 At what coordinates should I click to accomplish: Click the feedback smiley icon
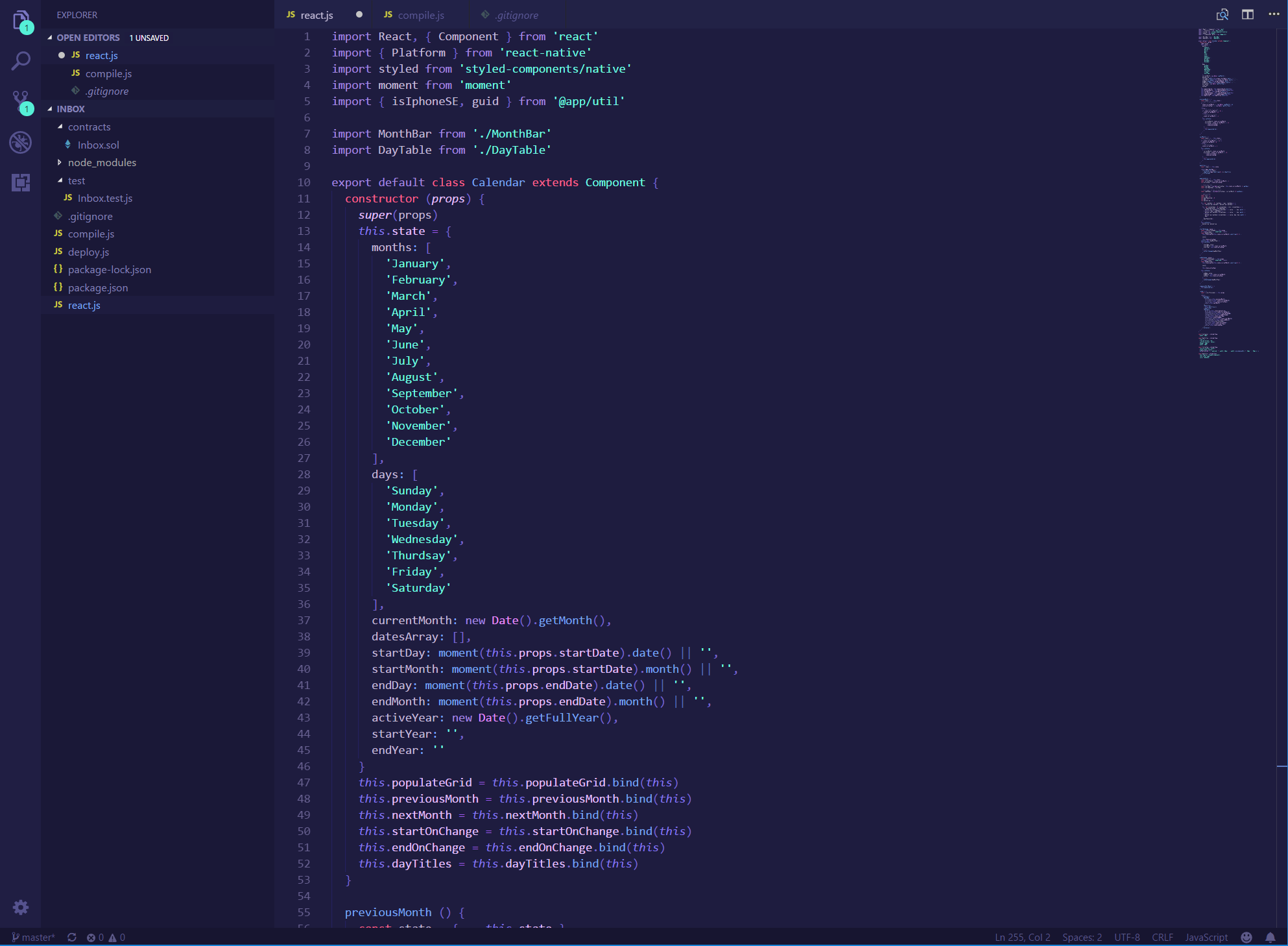point(1246,938)
